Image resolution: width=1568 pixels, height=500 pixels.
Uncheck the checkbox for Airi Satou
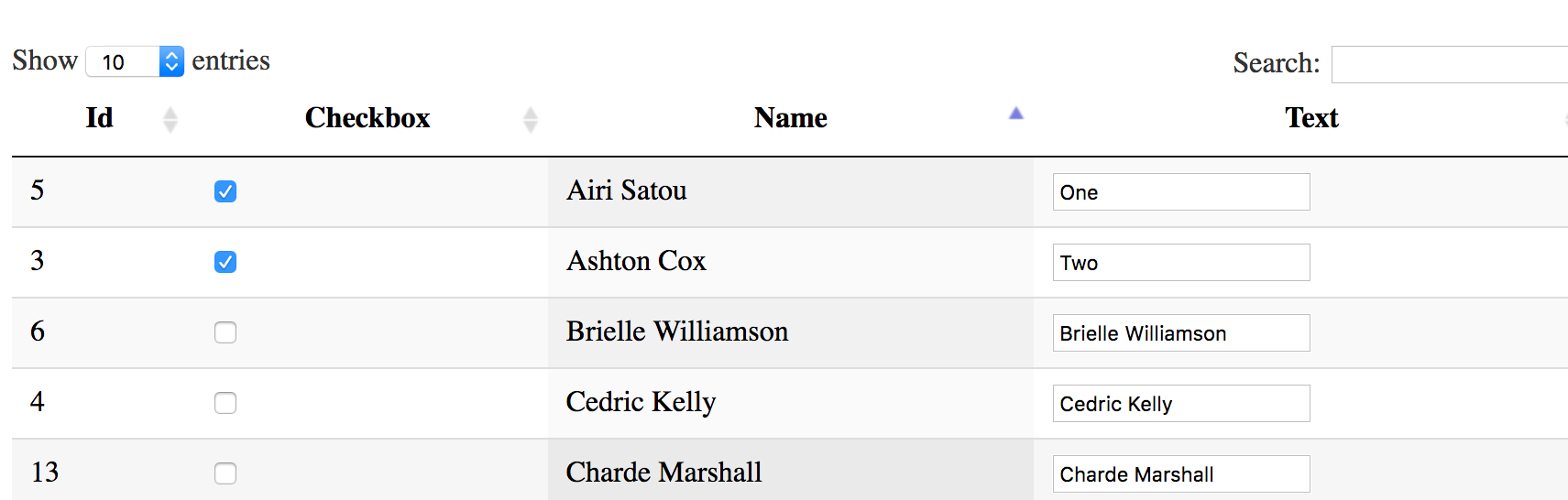[225, 191]
